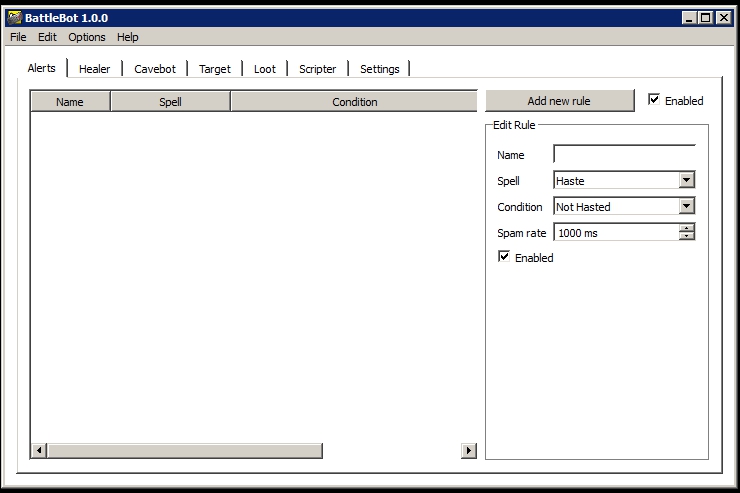Click the horizontal scrollbar right arrow
740x493 pixels.
(x=468, y=451)
